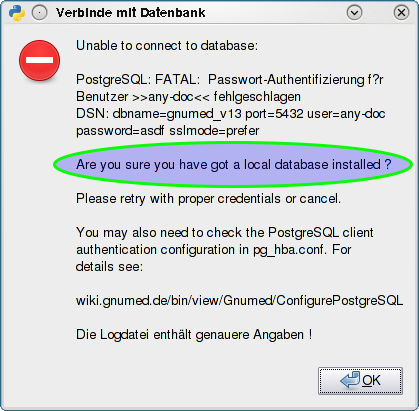Click the Benutzer any-doc fehlgeschlagen line

pos(188,97)
